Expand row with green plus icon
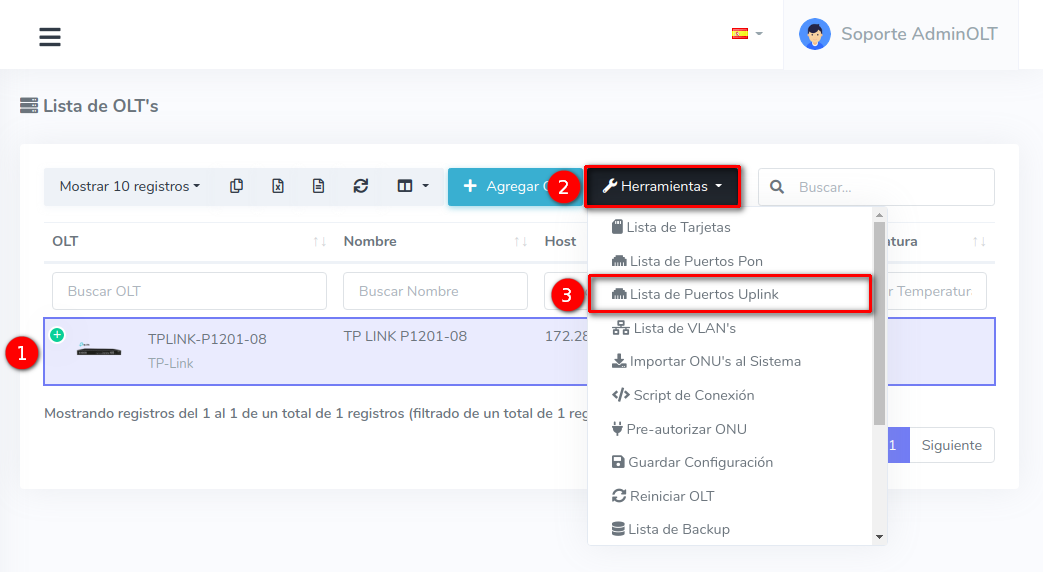The image size is (1043, 572). pos(57,335)
